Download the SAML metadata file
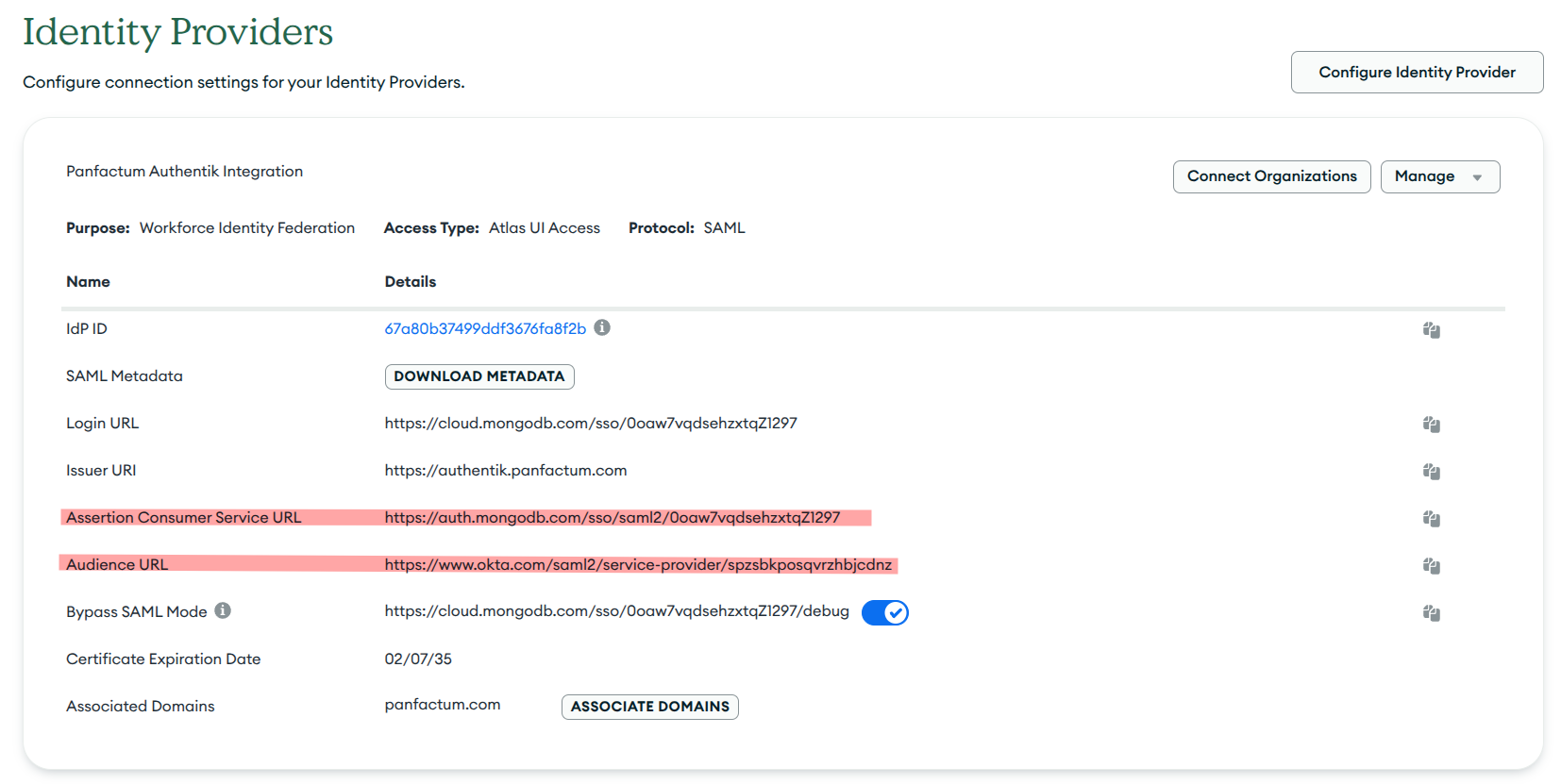 [x=479, y=376]
